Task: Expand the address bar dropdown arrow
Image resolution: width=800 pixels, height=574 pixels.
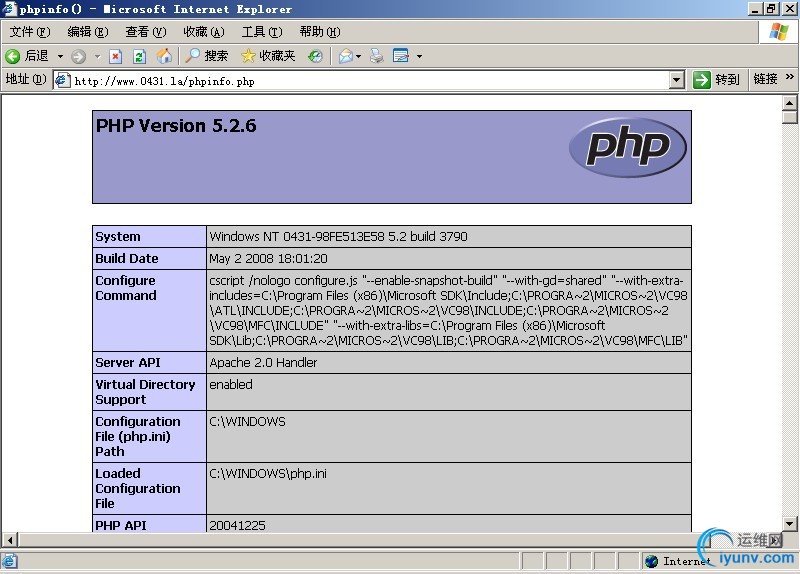Action: 677,80
